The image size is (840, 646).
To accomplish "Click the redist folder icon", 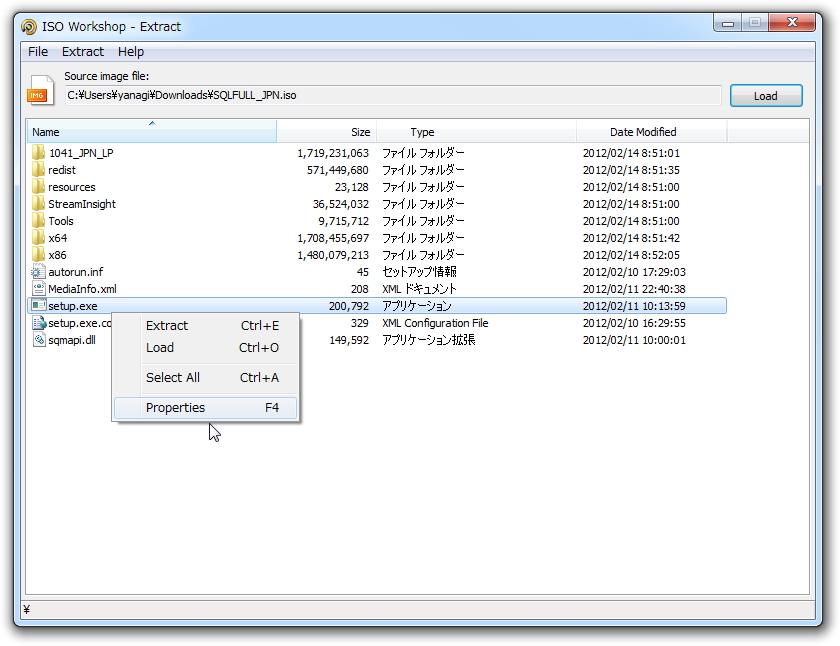I will pos(38,170).
